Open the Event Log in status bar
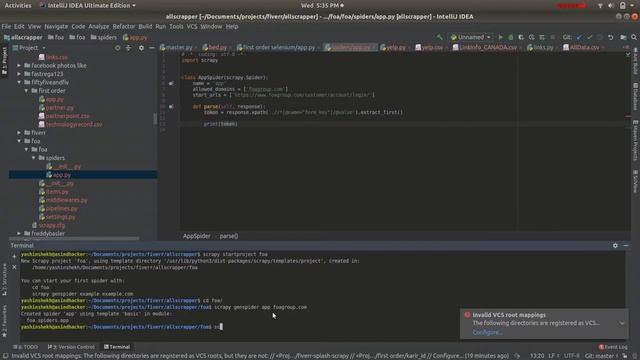 tap(613, 347)
